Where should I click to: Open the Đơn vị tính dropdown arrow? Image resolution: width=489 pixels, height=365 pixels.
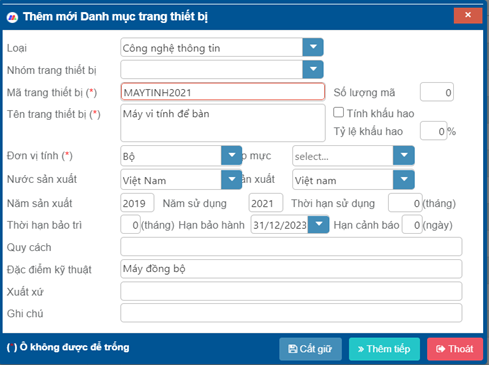(x=231, y=155)
